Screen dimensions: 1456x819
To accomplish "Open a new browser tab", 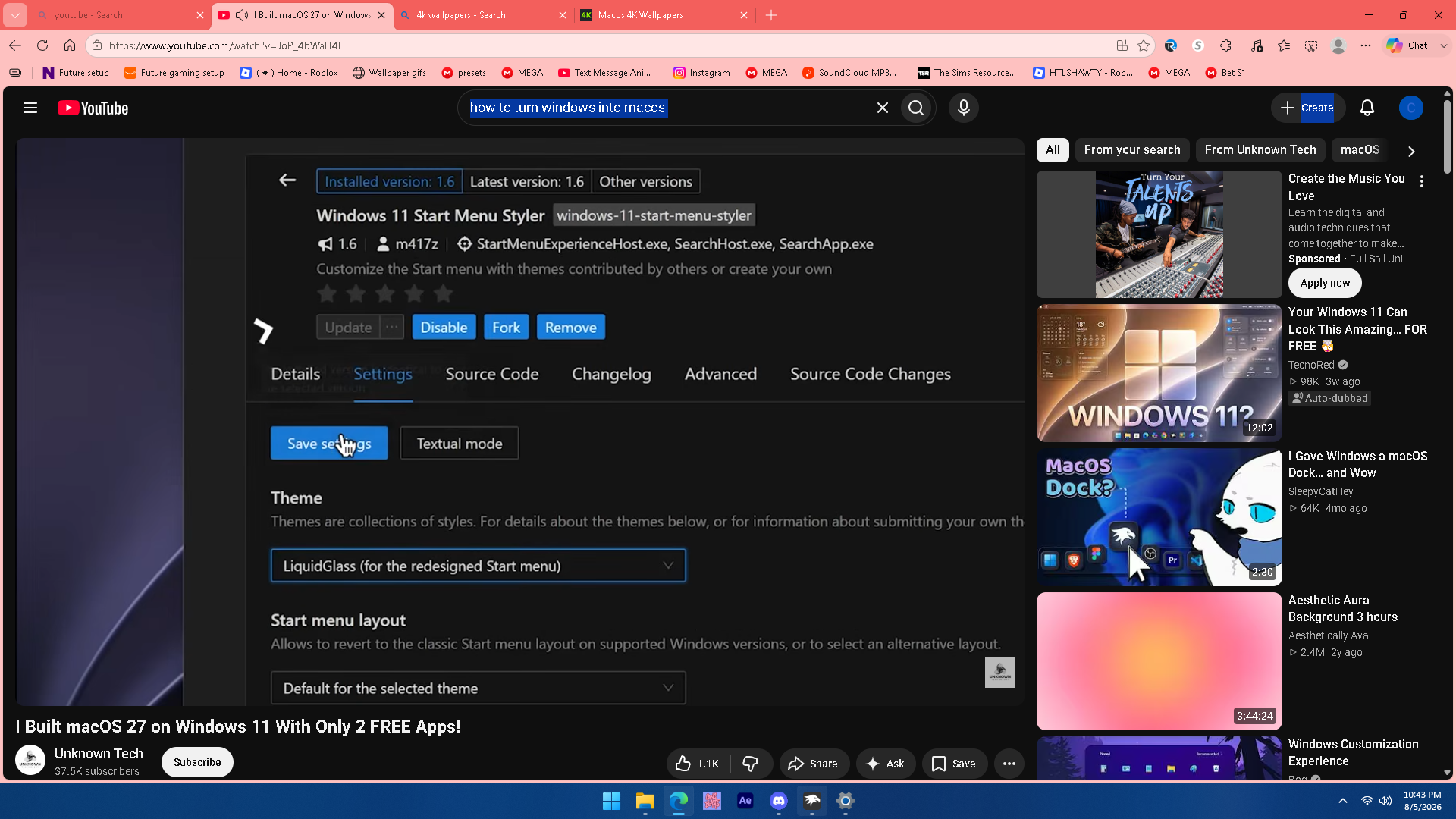I will [x=771, y=15].
